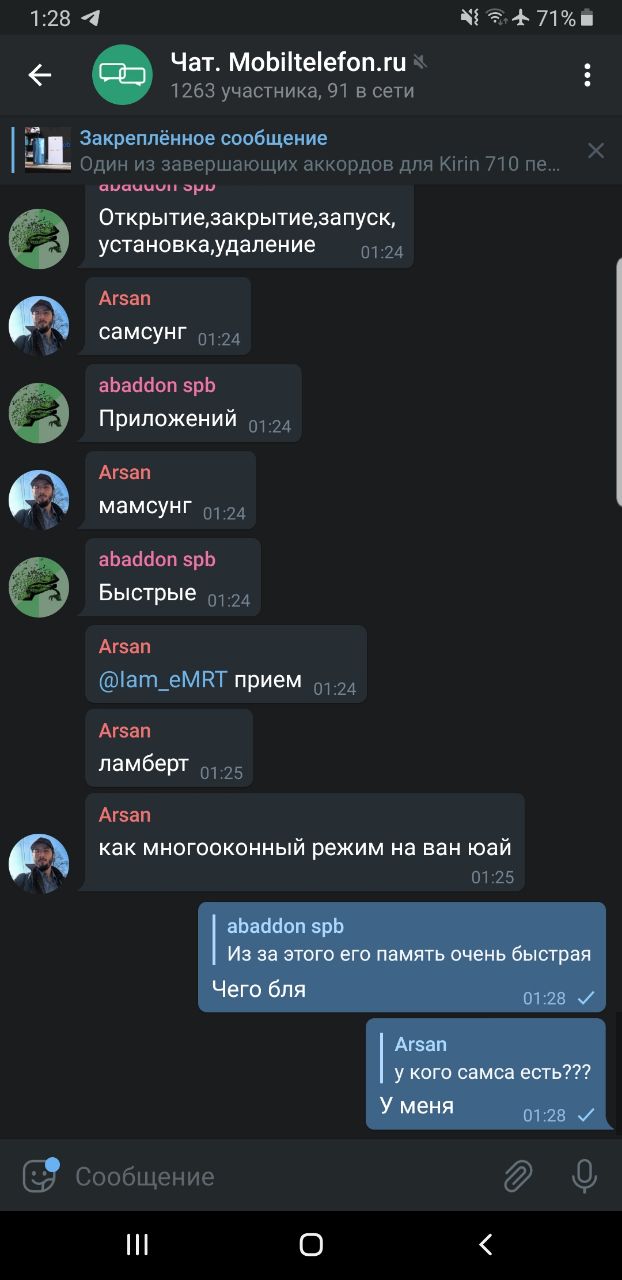
Task: Tap the @Iam_eMRT mention link
Action: point(164,680)
